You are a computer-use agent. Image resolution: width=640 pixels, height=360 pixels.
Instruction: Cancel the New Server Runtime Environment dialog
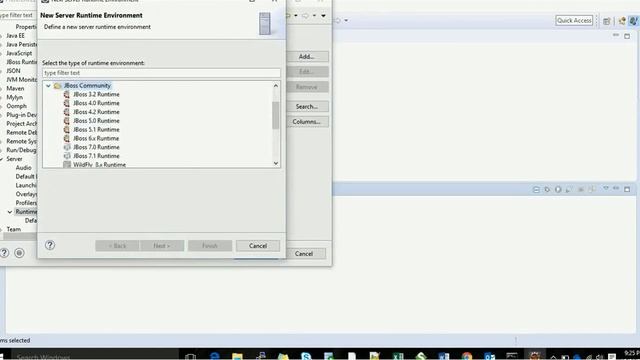click(x=258, y=246)
